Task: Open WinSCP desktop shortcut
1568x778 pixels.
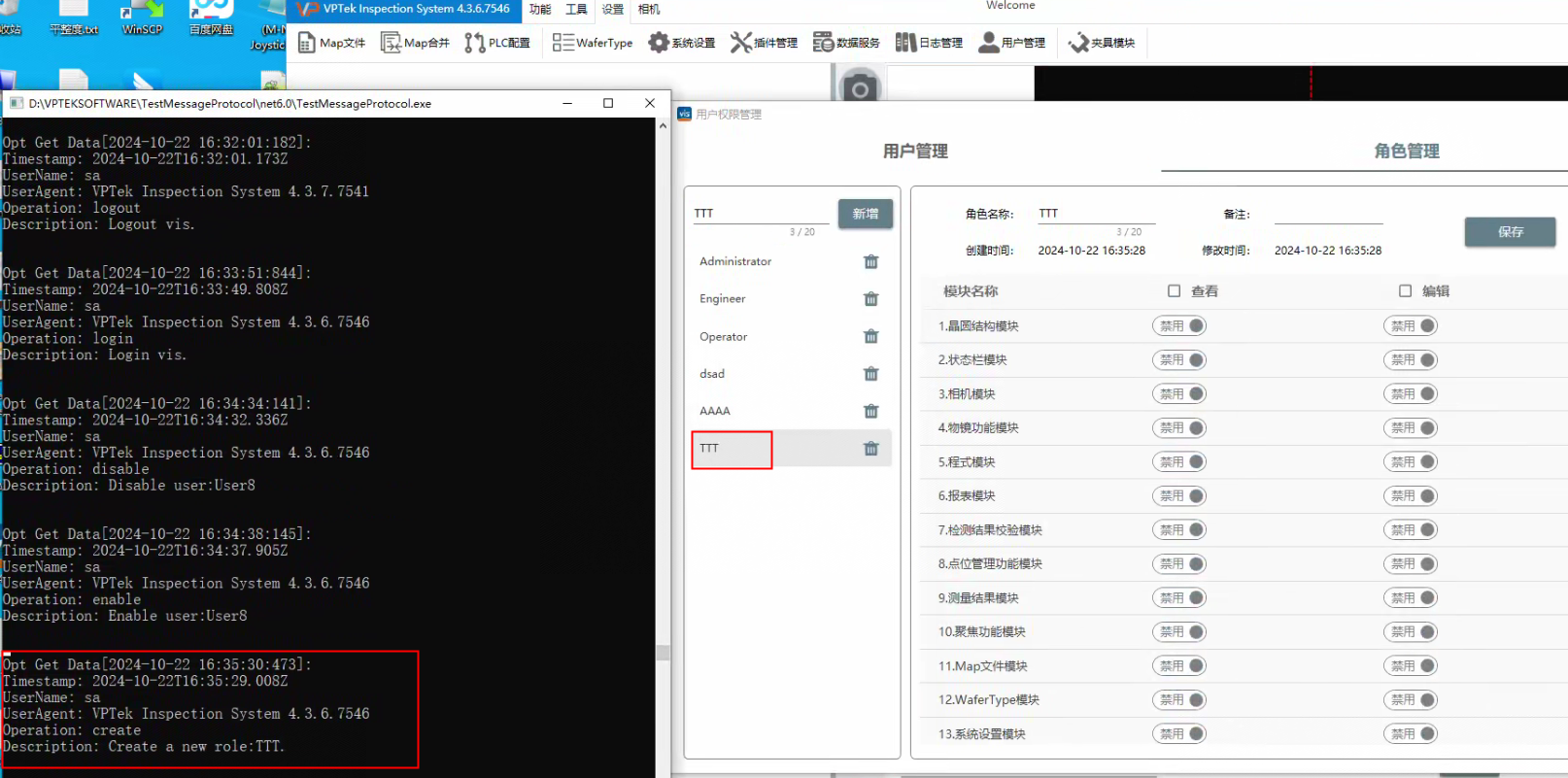Action: tap(142, 17)
